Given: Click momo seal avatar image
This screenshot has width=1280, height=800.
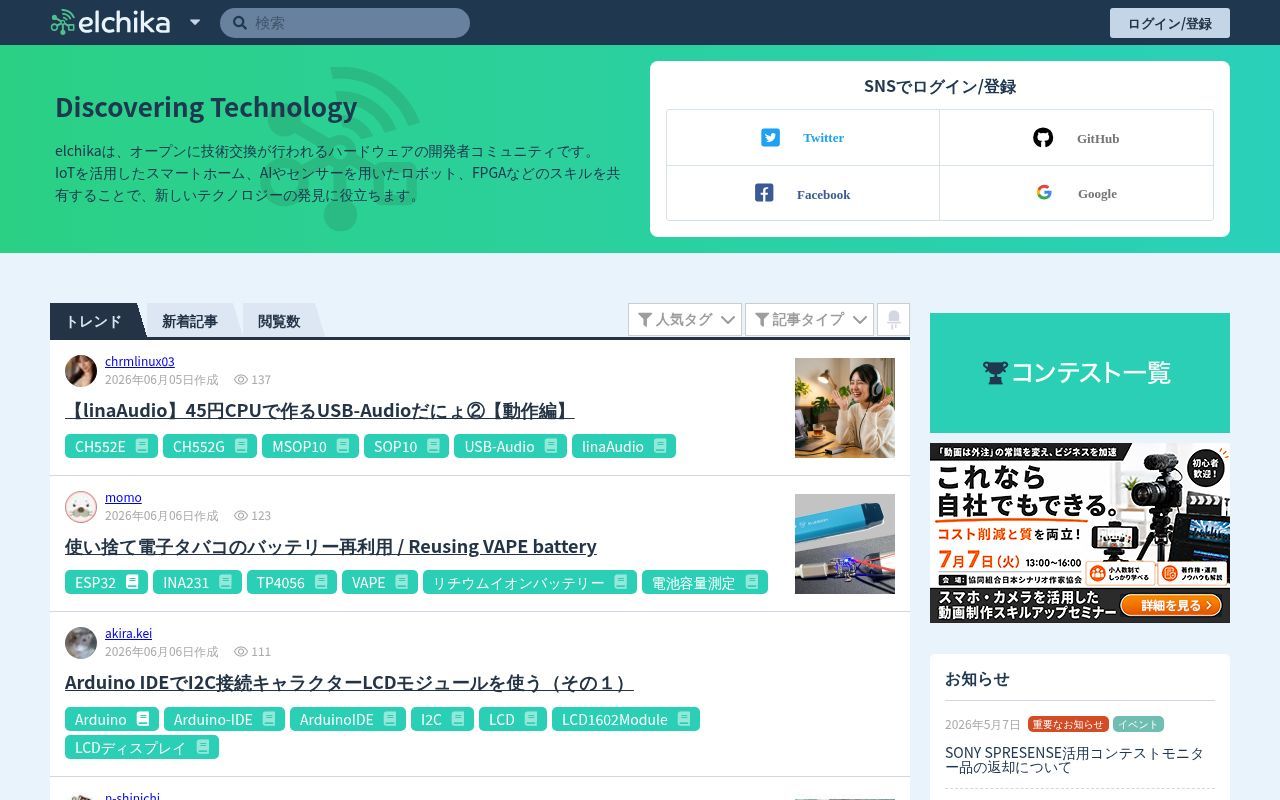Looking at the screenshot, I should click(81, 506).
